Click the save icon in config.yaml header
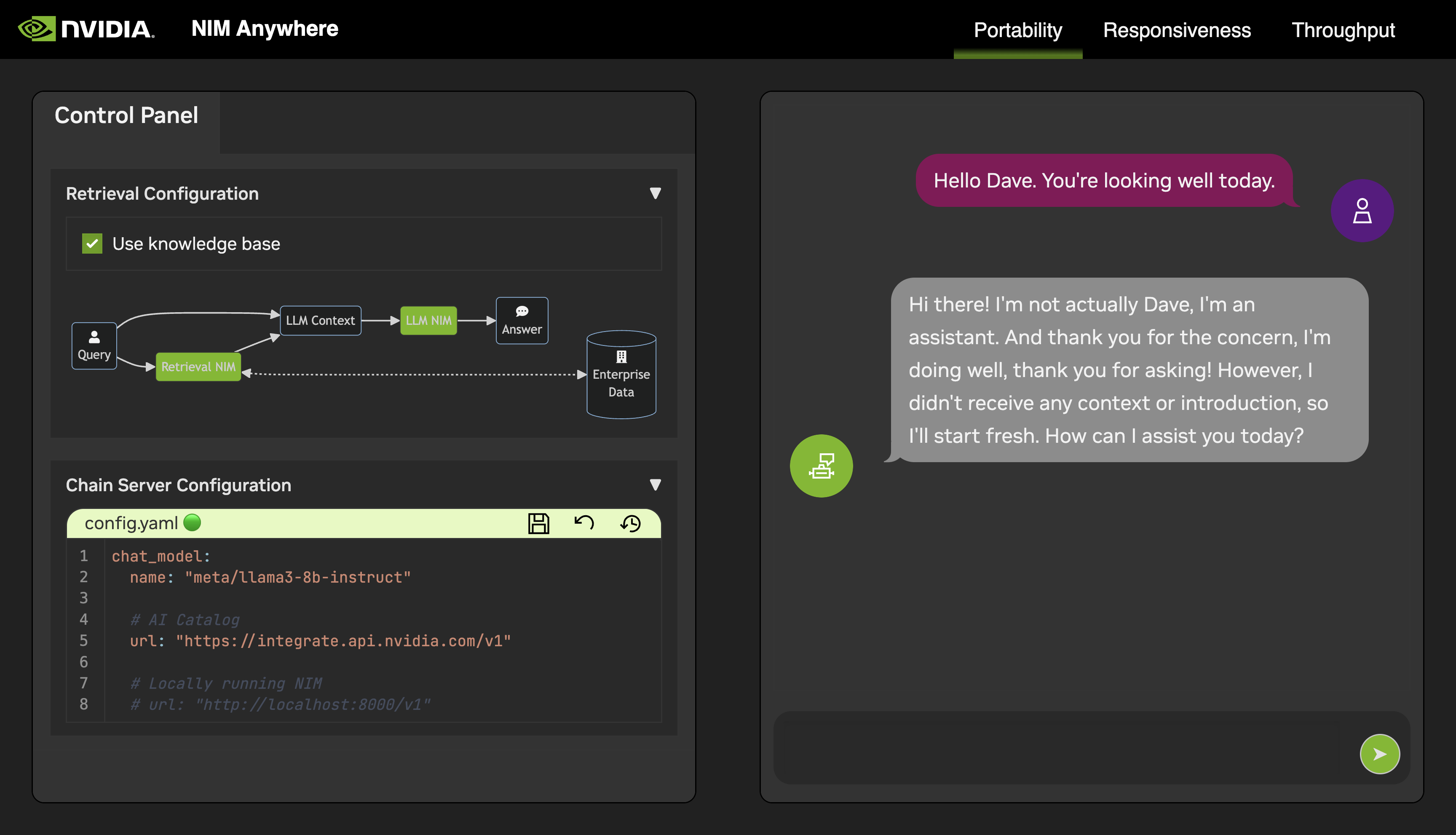 538,523
